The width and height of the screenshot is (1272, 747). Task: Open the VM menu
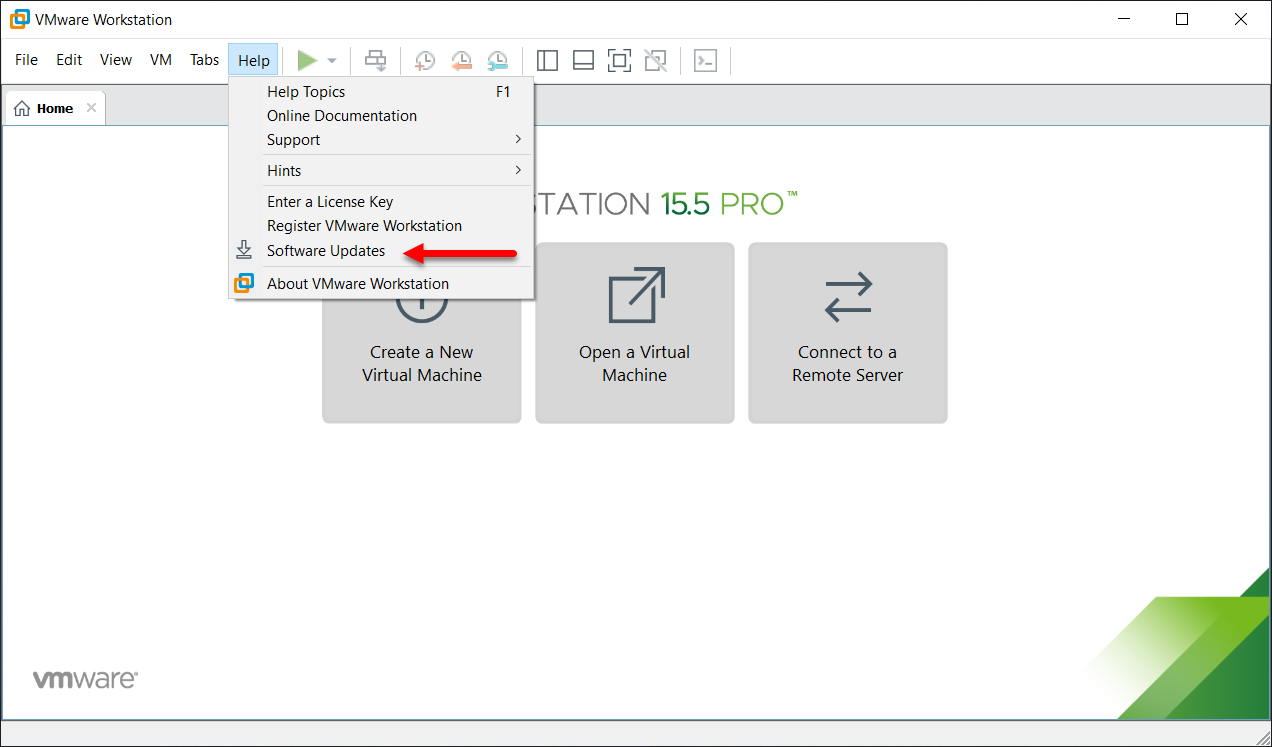click(161, 60)
